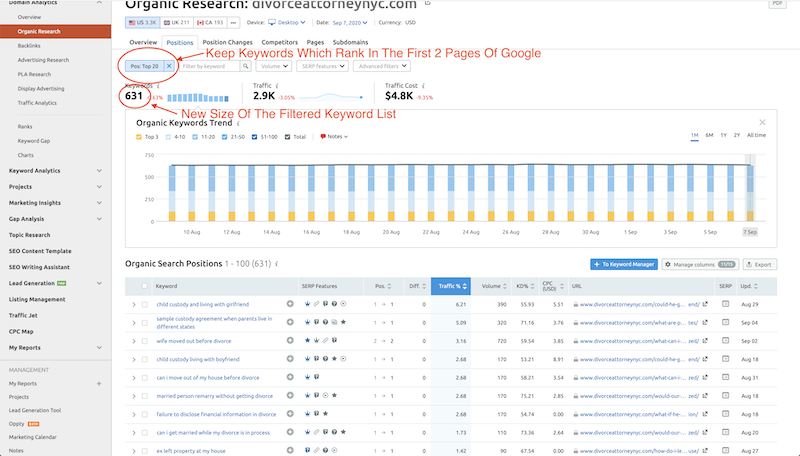This screenshot has width=800, height=456.
Task: Open the Advanced filters dropdown
Action: click(382, 66)
